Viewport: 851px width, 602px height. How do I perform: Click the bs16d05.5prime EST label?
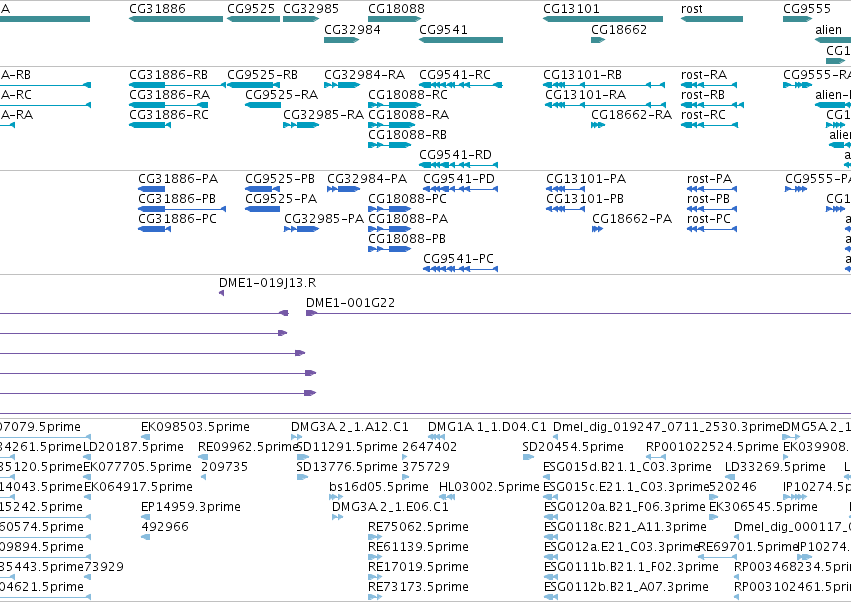379,487
